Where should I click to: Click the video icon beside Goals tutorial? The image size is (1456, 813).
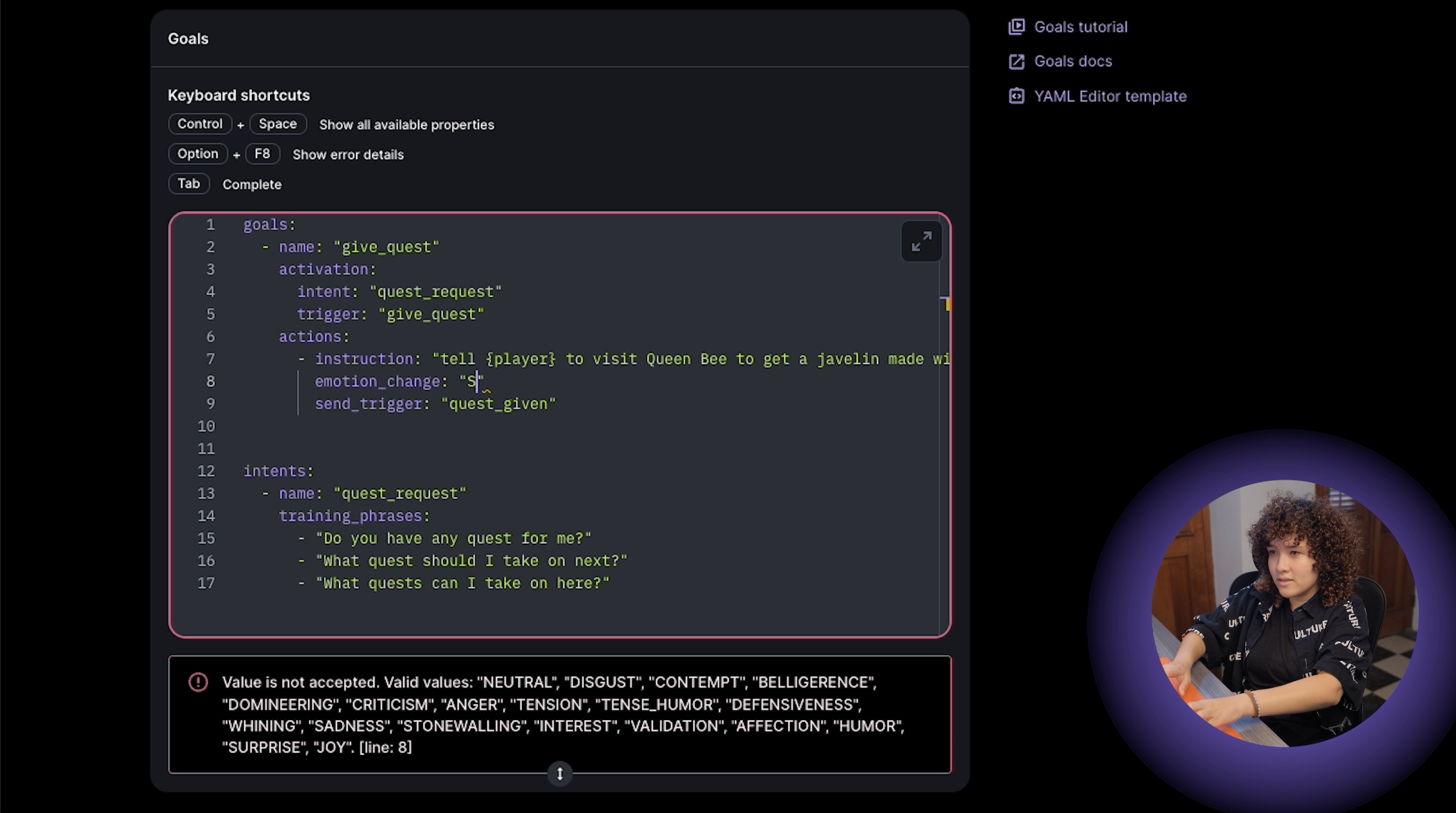tap(1016, 27)
